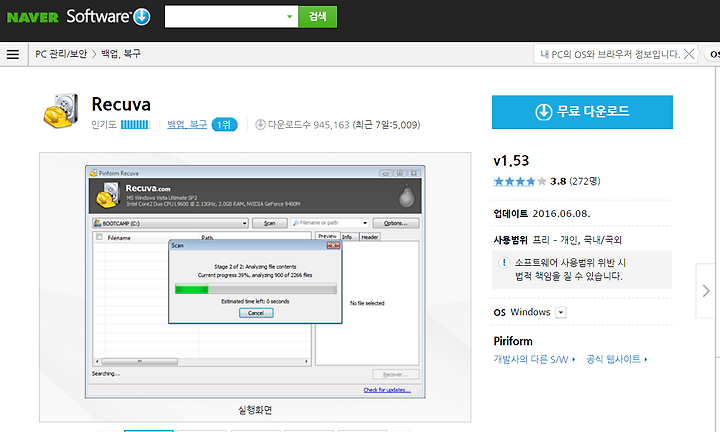
Task: Click Cancel in the Scan dialog
Action: [x=256, y=313]
